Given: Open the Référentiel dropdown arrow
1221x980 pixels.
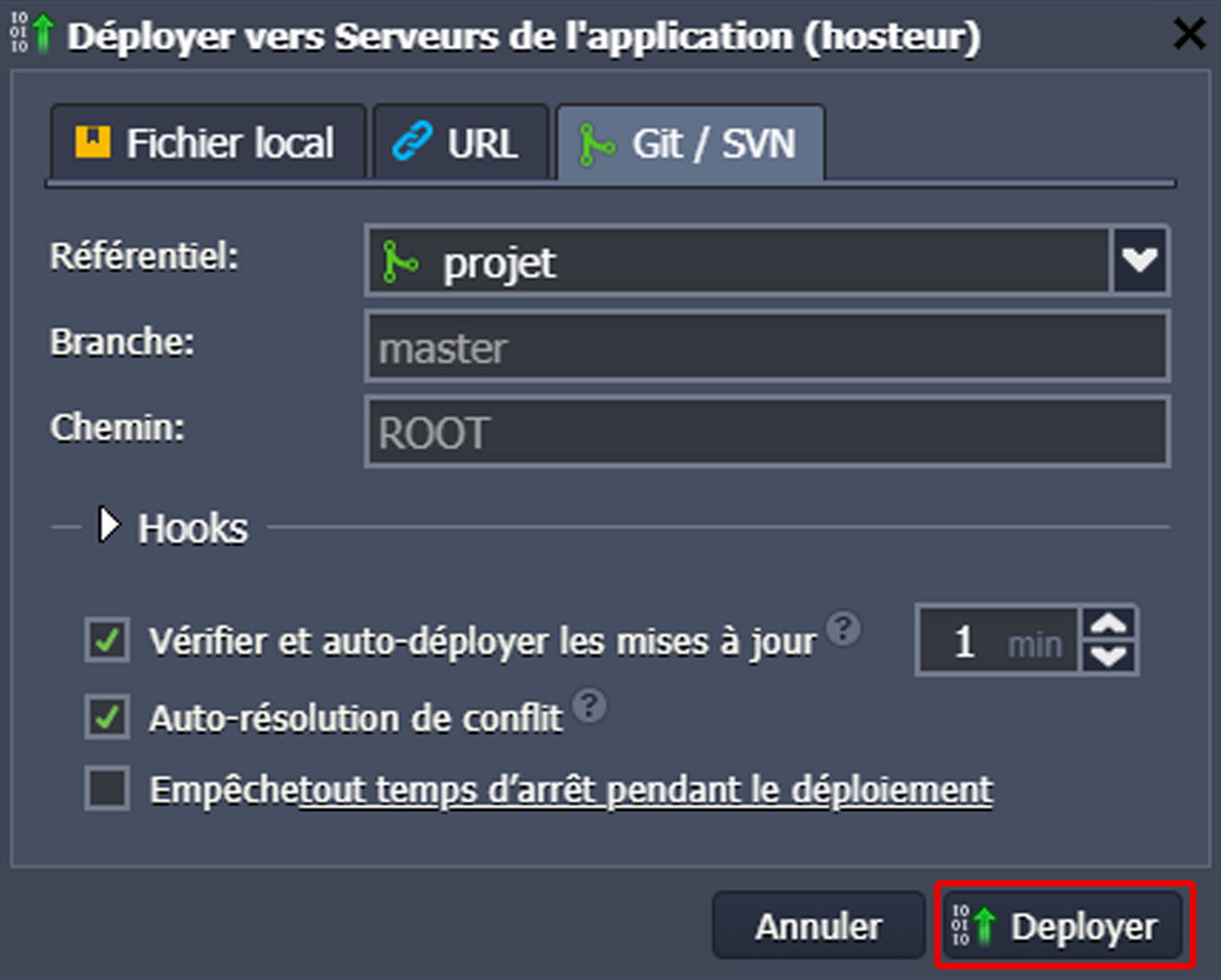Looking at the screenshot, I should (1140, 261).
